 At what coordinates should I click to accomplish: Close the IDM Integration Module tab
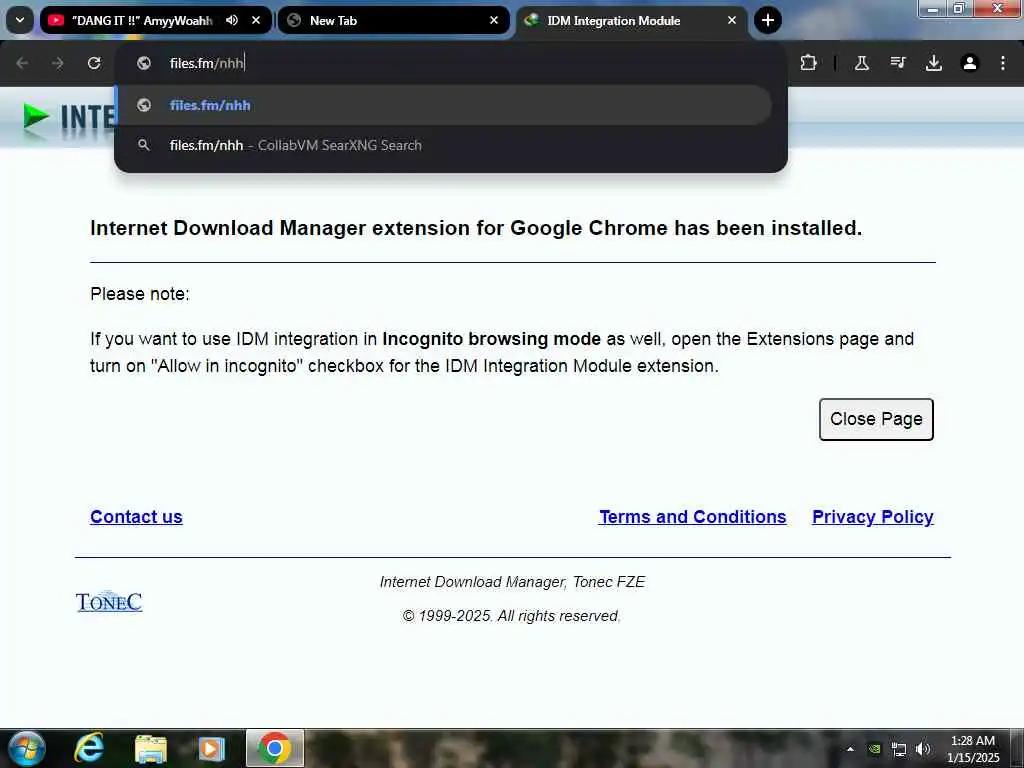(x=731, y=20)
